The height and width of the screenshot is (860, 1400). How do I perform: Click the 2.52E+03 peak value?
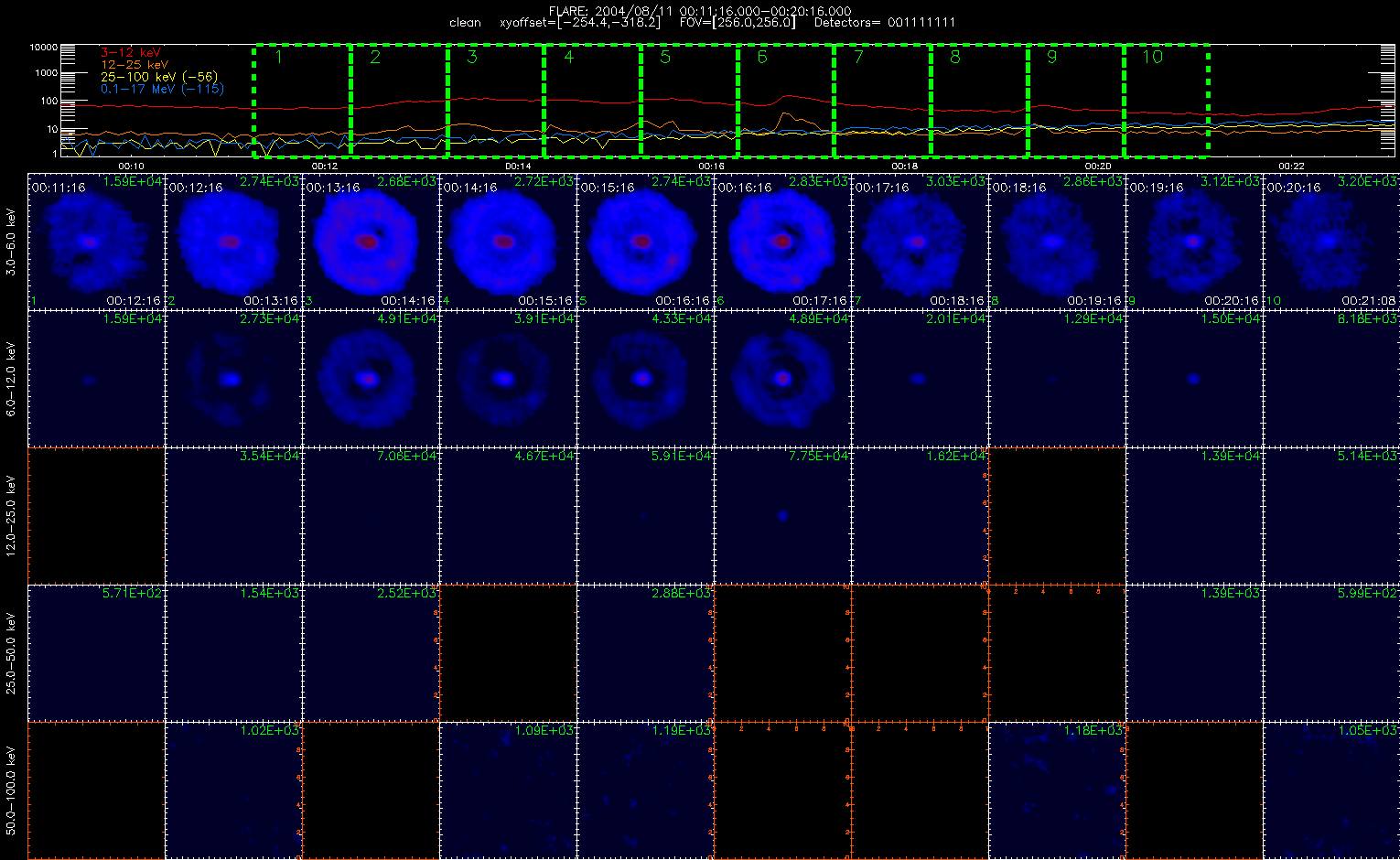click(406, 593)
